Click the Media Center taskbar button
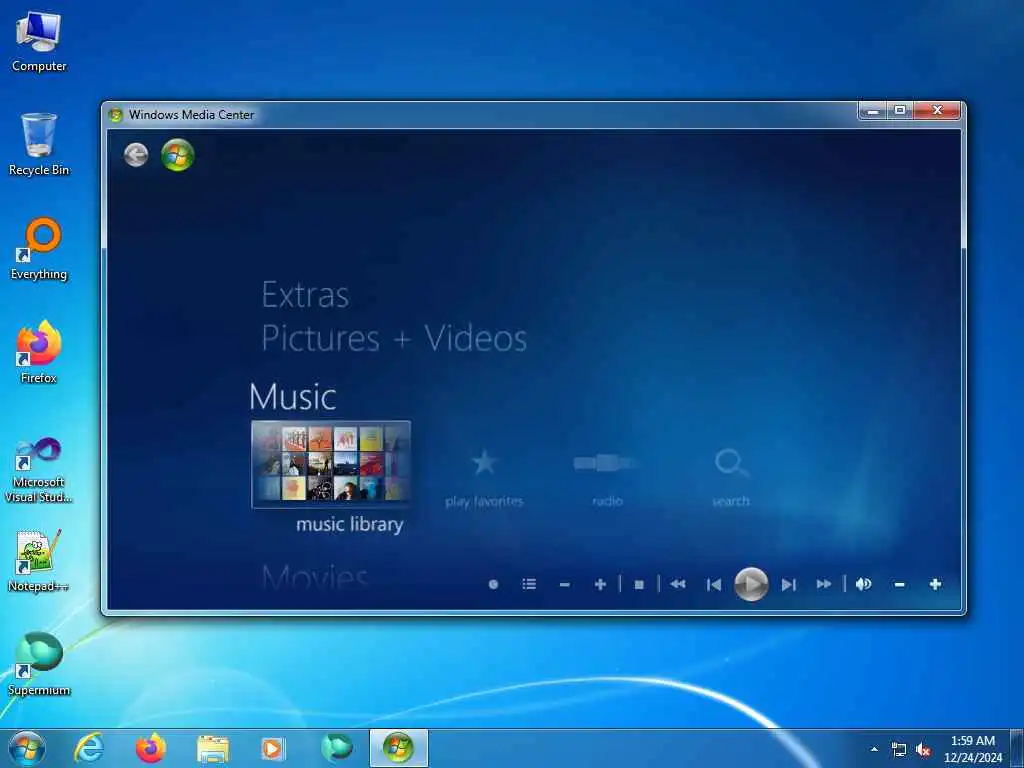Viewport: 1024px width, 768px height. click(x=398, y=748)
